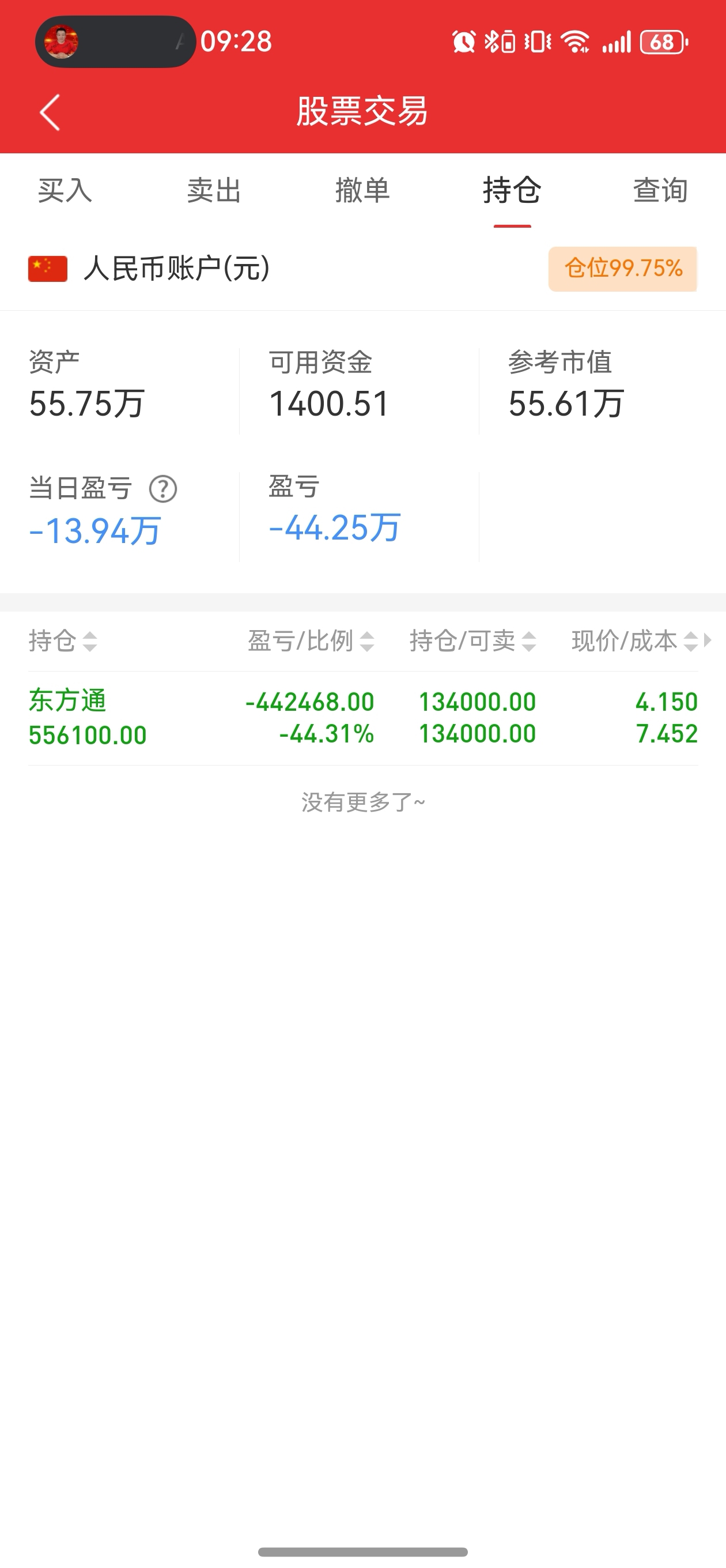Expand more columns with right arrow
The width and height of the screenshot is (726, 1568).
(x=707, y=640)
